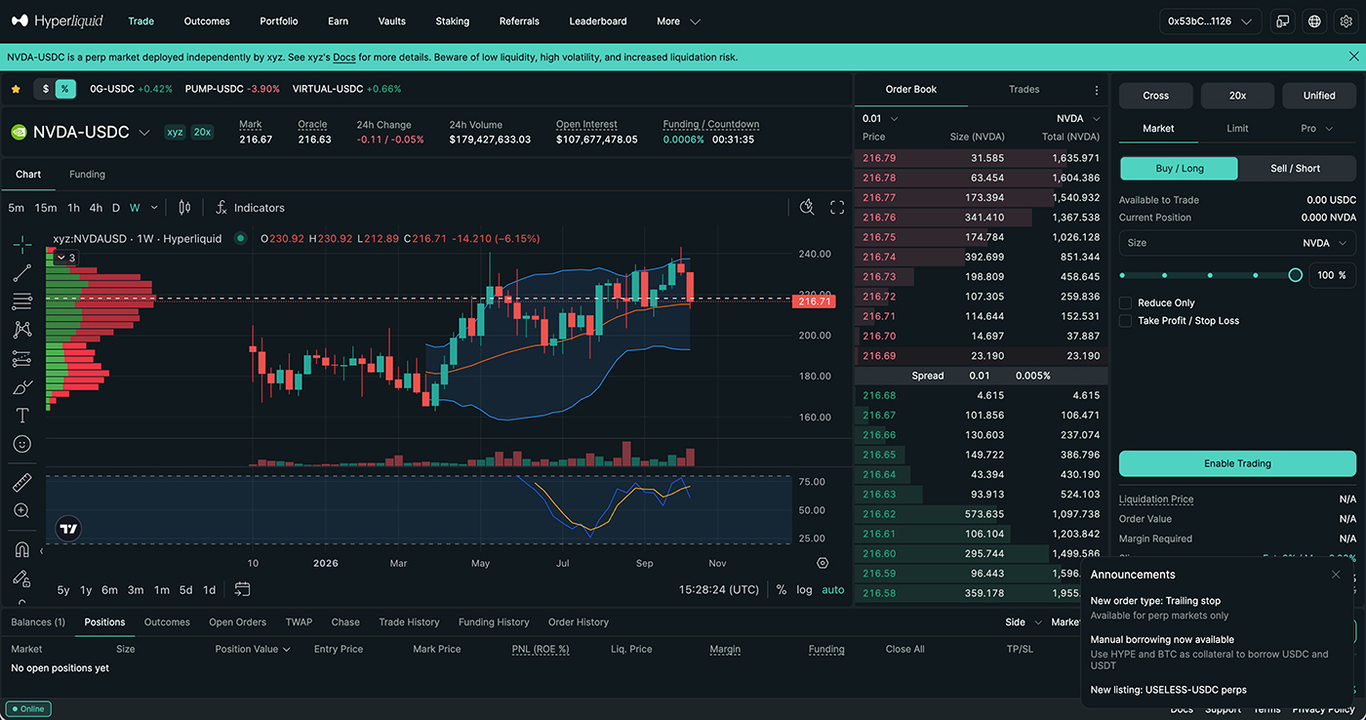Open the candlestick chart type selector

click(x=184, y=208)
